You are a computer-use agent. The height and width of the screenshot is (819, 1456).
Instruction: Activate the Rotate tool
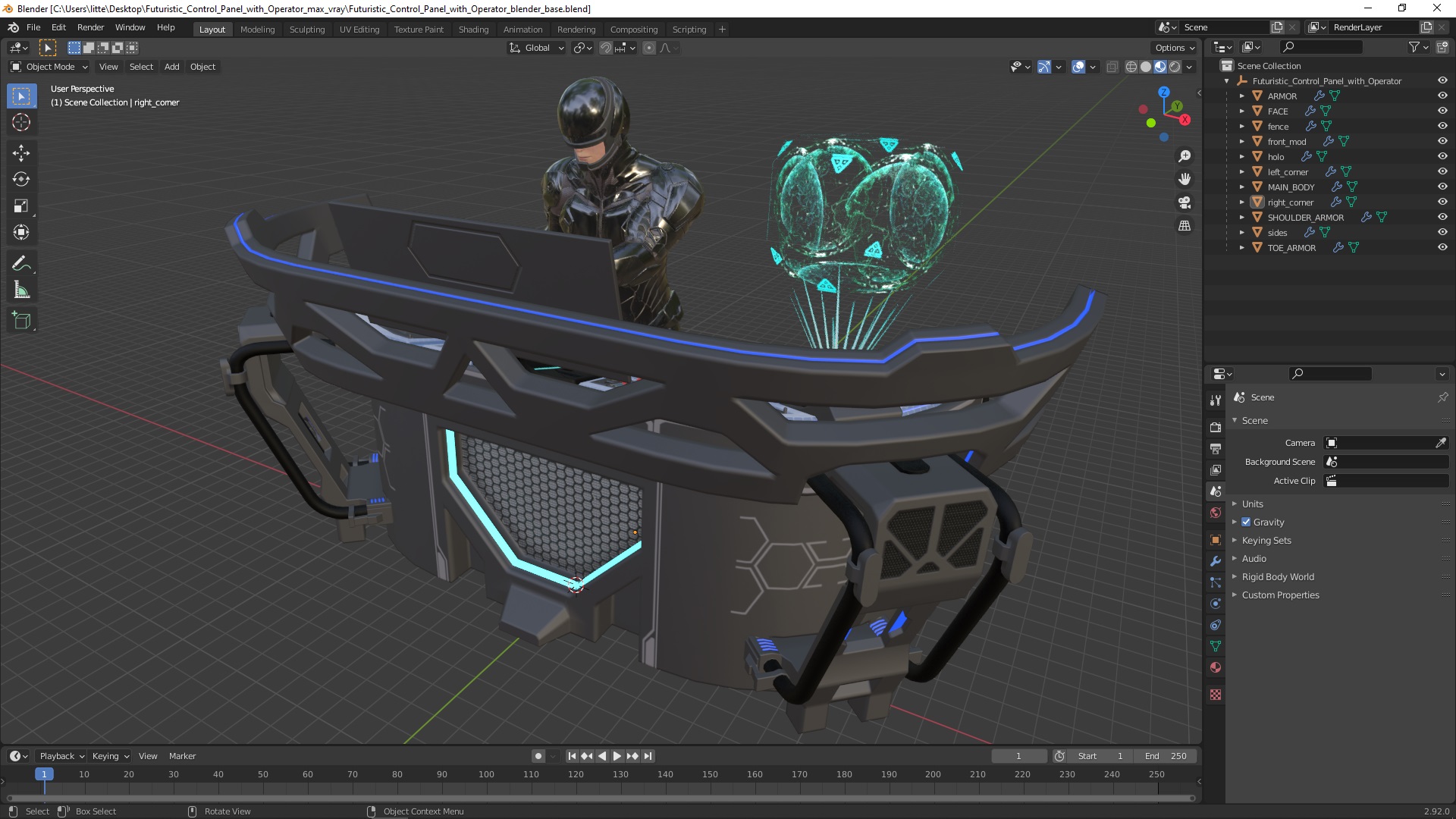21,179
